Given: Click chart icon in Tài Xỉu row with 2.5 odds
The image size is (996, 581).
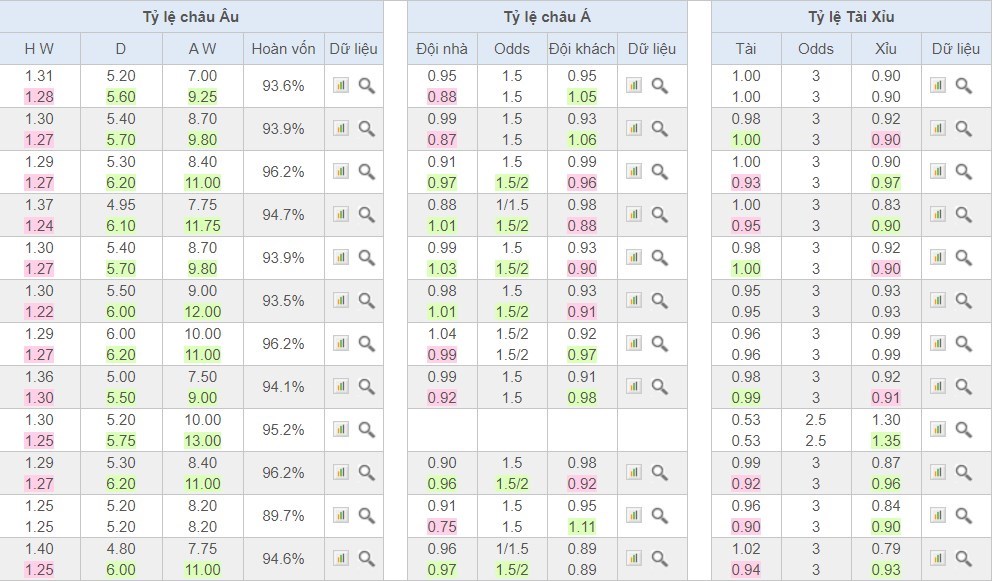Looking at the screenshot, I should [x=937, y=430].
